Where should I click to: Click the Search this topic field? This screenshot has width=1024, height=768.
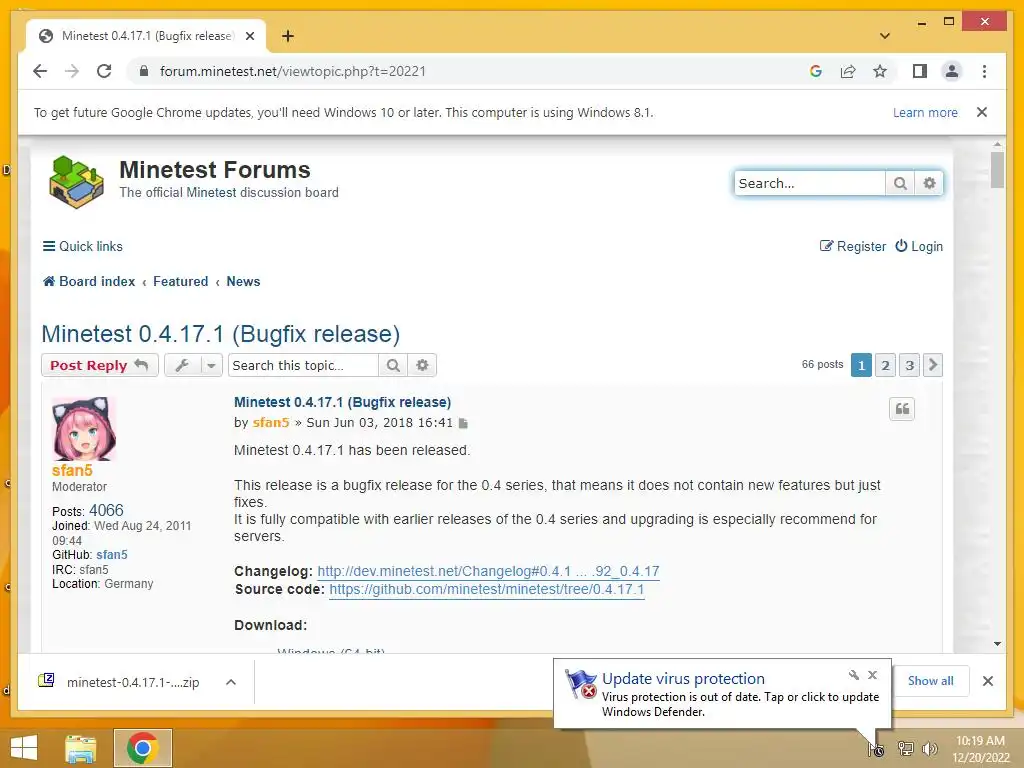tap(303, 365)
